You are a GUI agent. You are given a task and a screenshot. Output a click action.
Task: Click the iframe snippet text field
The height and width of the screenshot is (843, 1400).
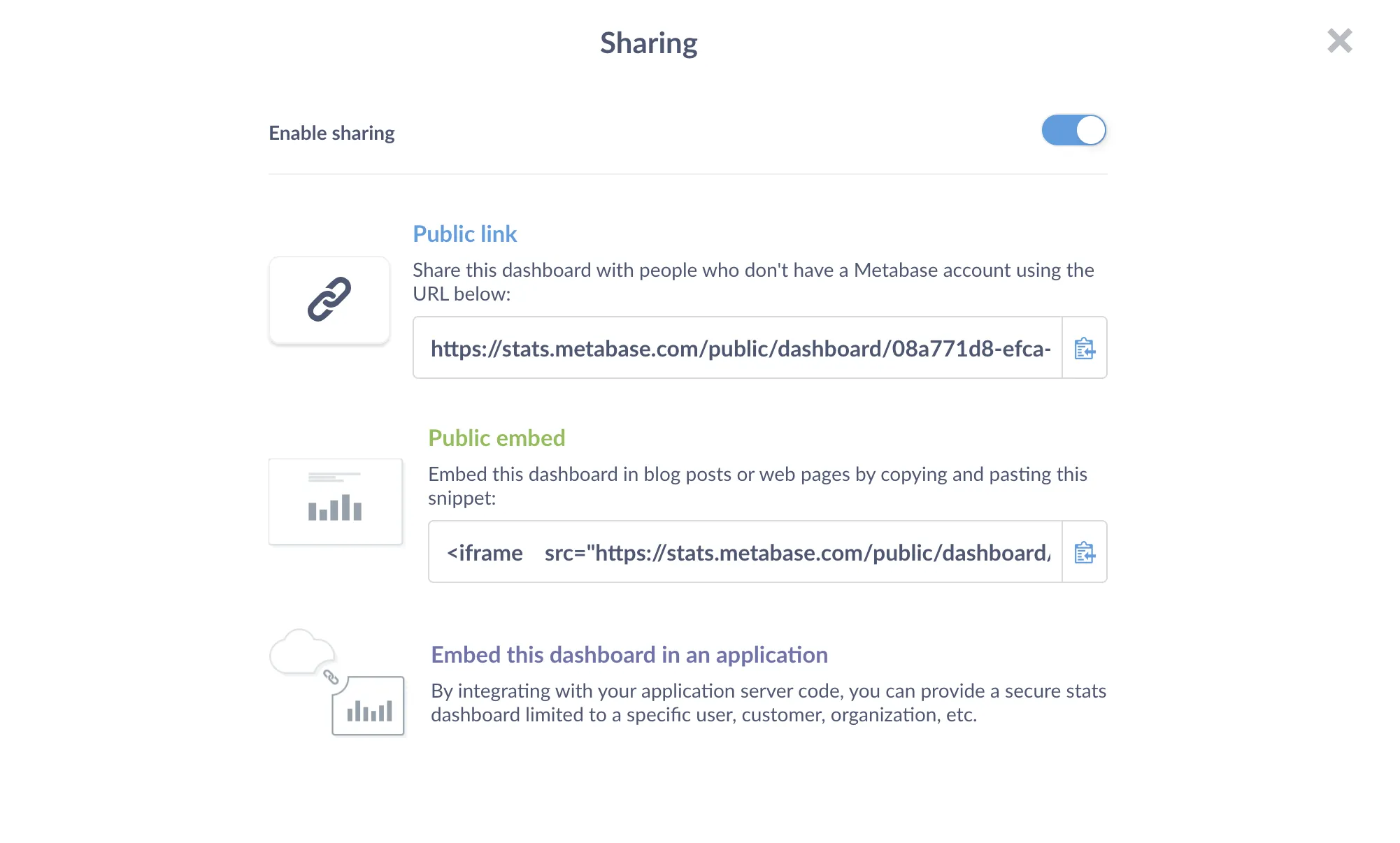tap(745, 552)
